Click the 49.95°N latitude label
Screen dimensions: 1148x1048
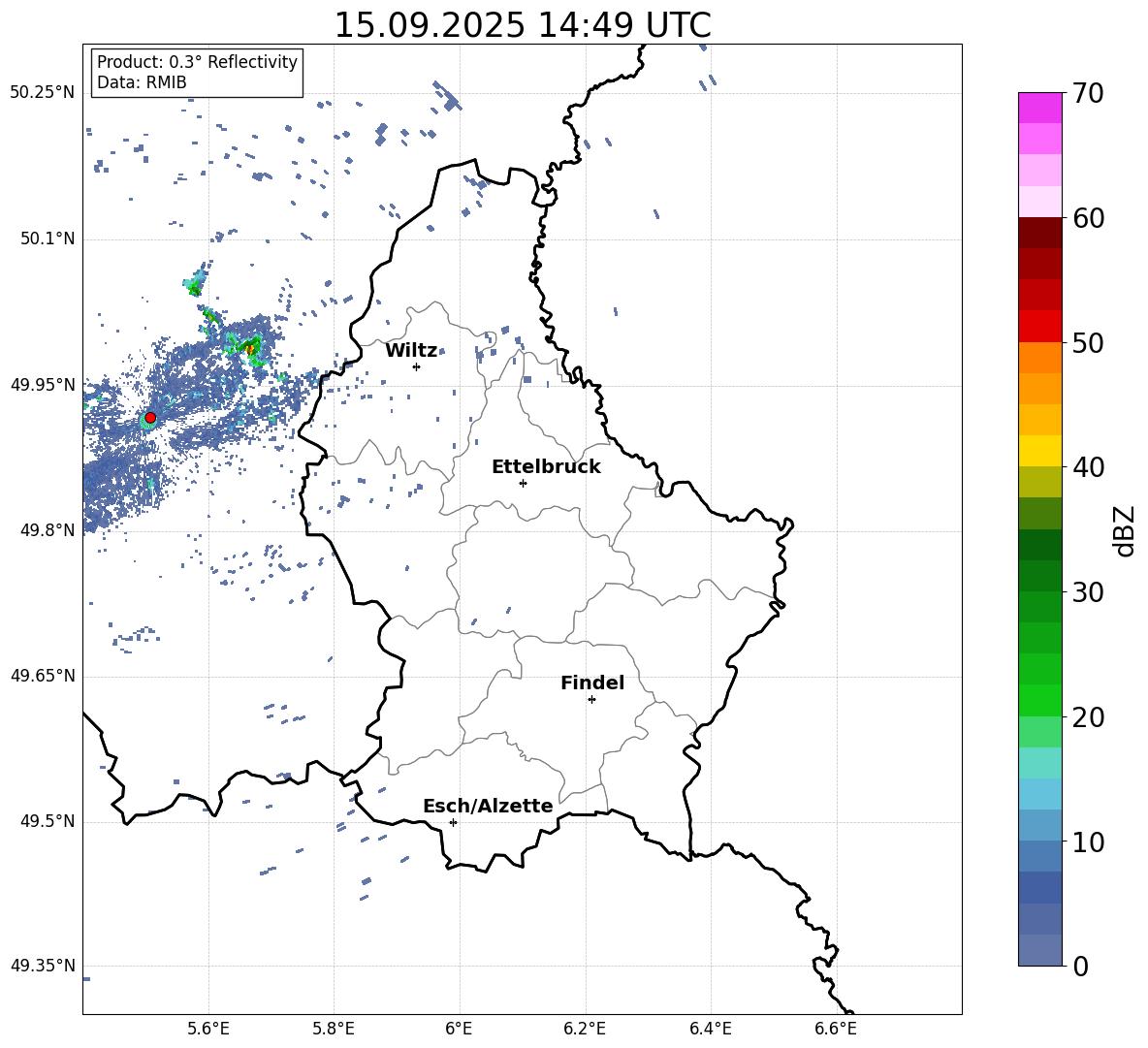[43, 385]
